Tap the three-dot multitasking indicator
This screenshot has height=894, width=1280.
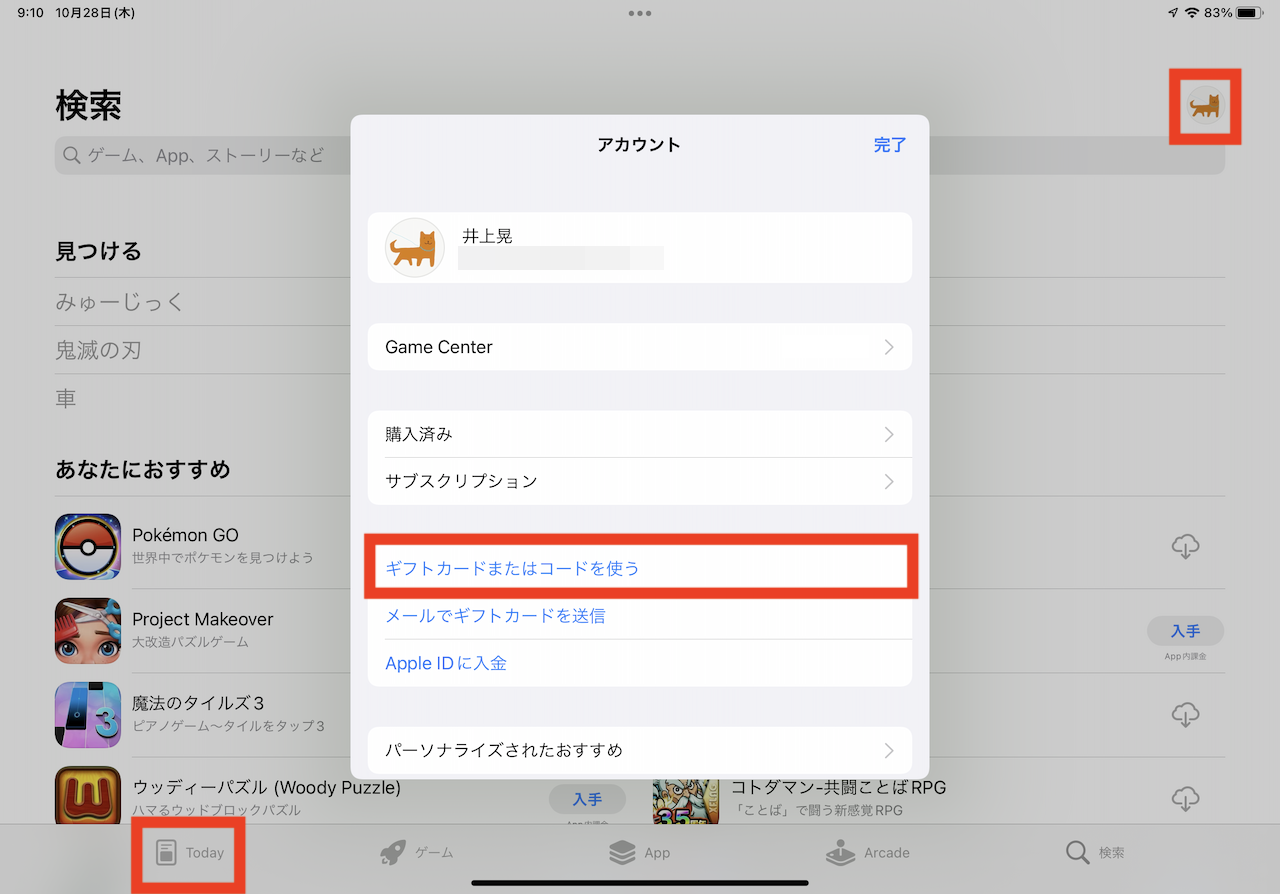click(640, 13)
